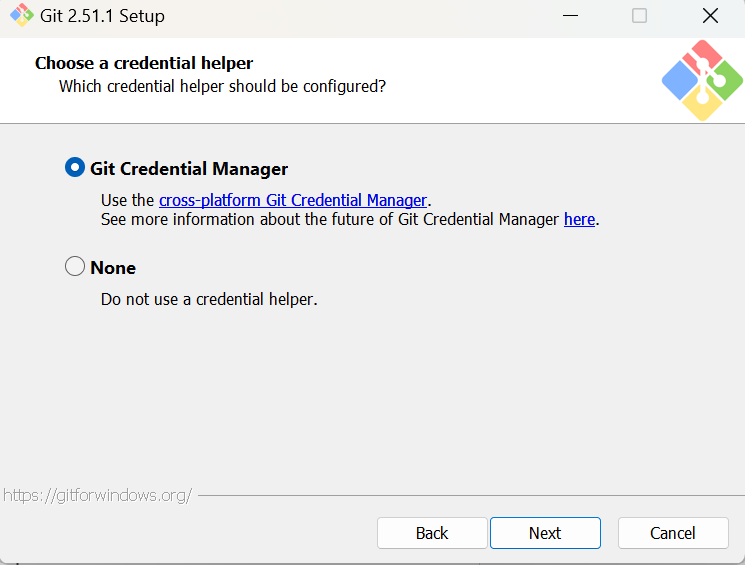The height and width of the screenshot is (565, 745).
Task: Click the "Choose a credential helper" heading
Action: tap(144, 63)
